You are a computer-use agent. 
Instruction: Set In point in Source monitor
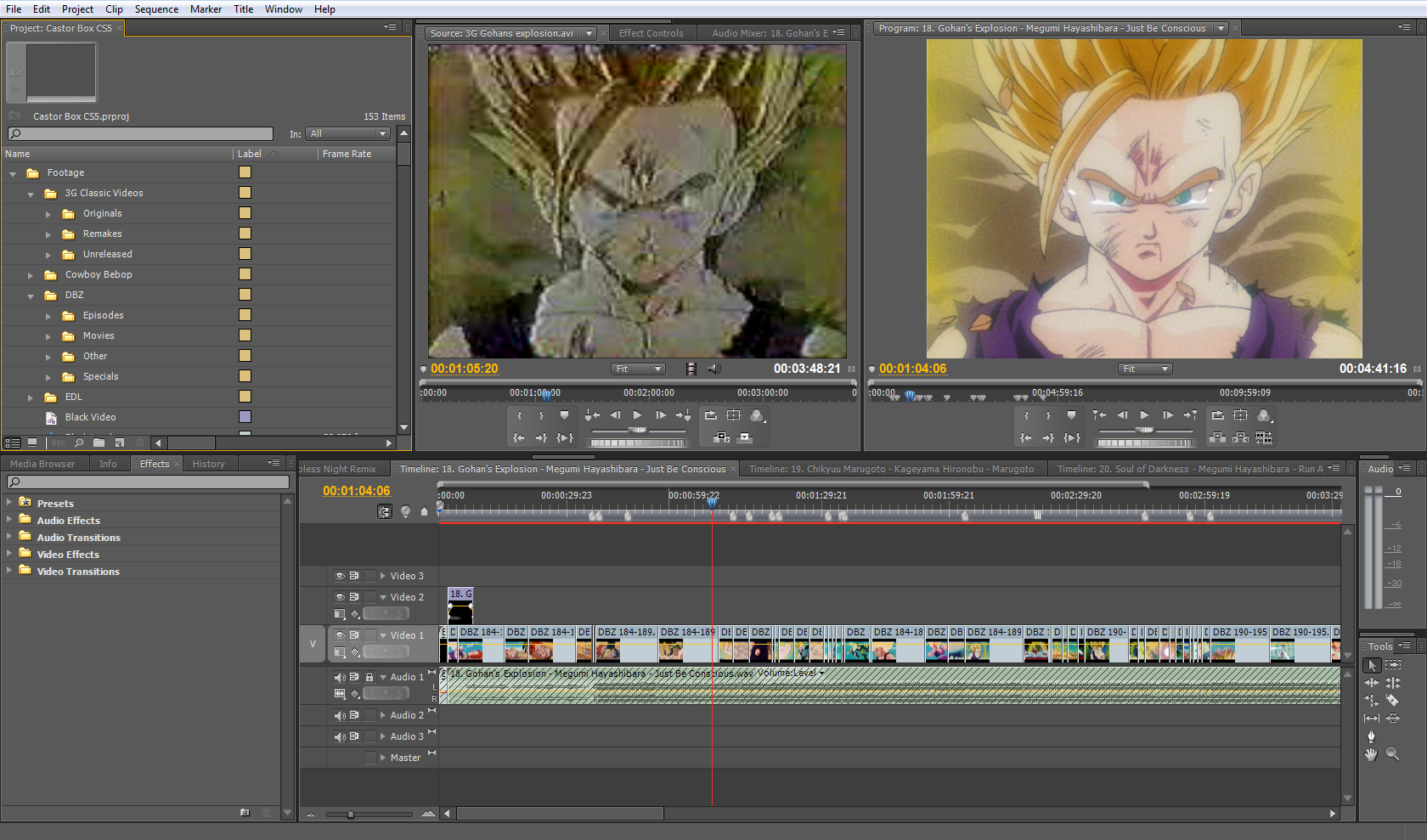pyautogui.click(x=519, y=415)
